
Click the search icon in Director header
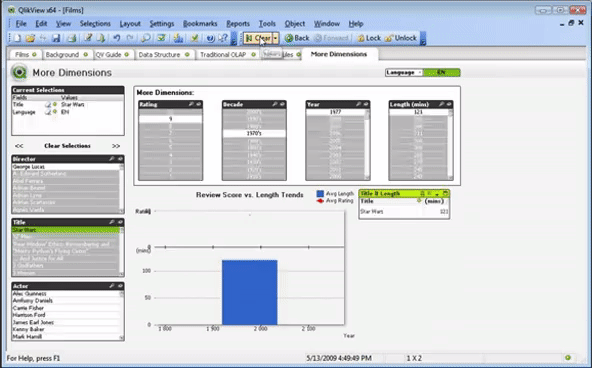(112, 159)
